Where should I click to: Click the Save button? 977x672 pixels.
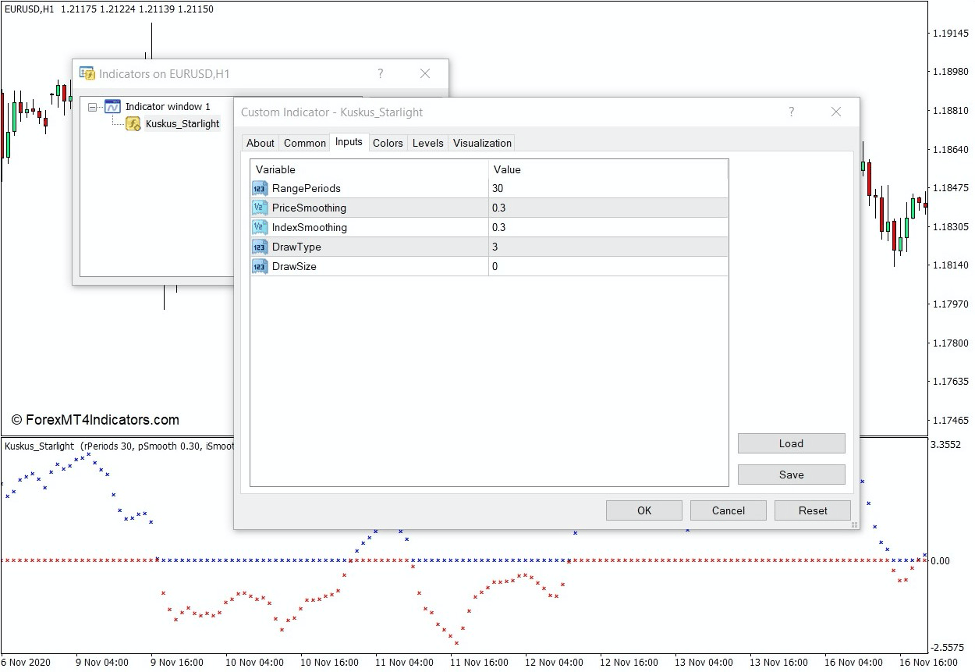[x=791, y=474]
